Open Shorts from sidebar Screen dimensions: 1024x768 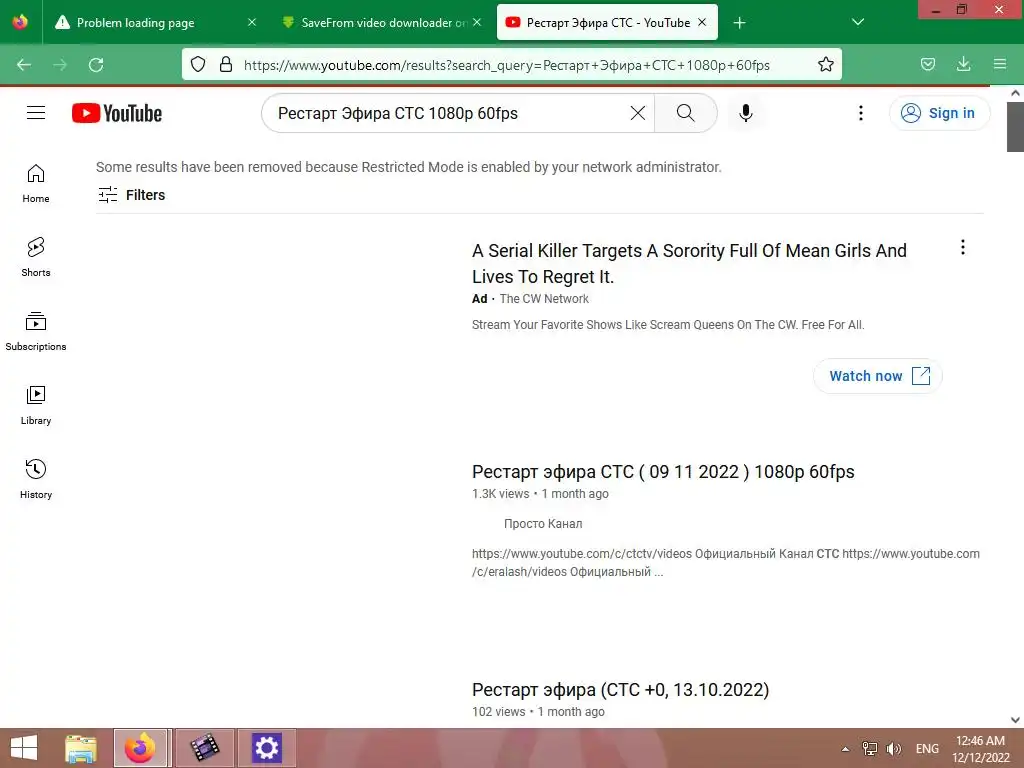click(x=36, y=257)
